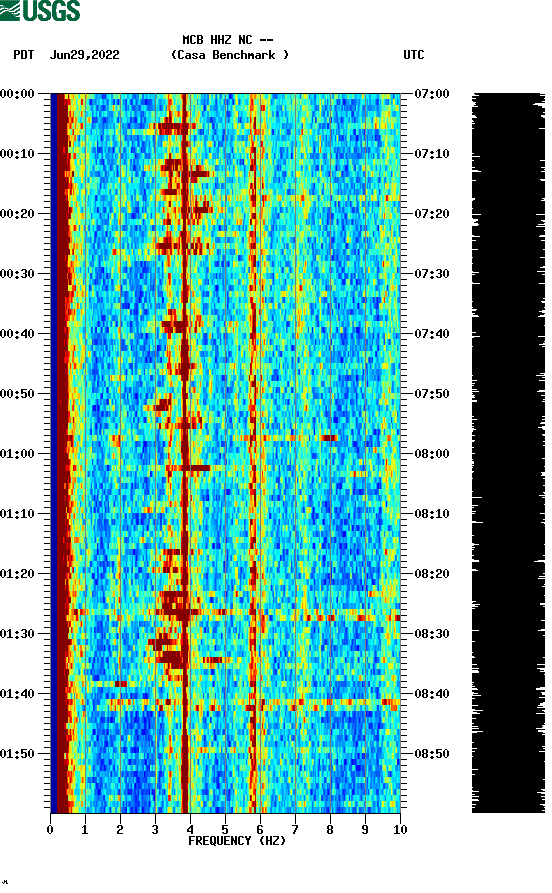Click the 00:00 PDT time label
Screen dimensions: 552x893
click(17, 93)
